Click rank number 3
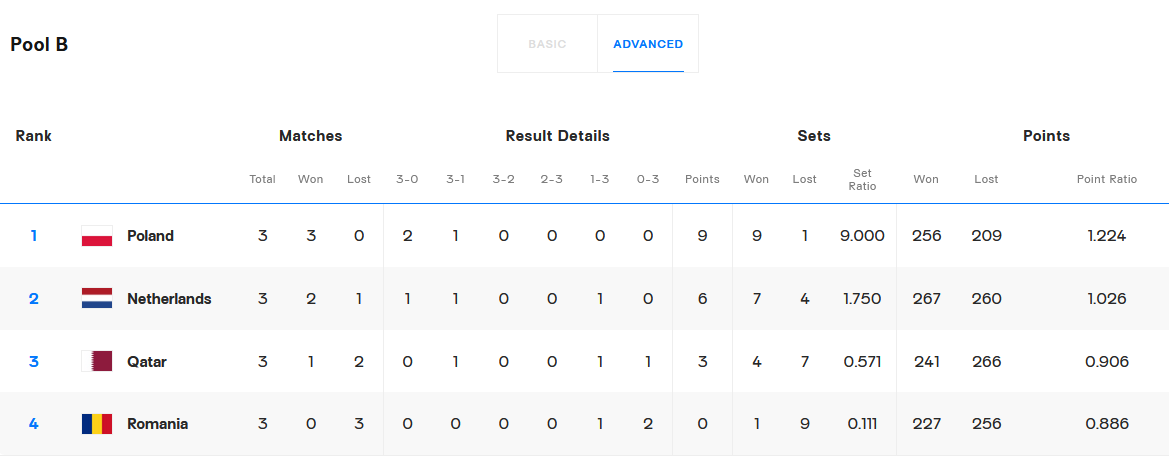This screenshot has width=1169, height=471. click(x=34, y=362)
